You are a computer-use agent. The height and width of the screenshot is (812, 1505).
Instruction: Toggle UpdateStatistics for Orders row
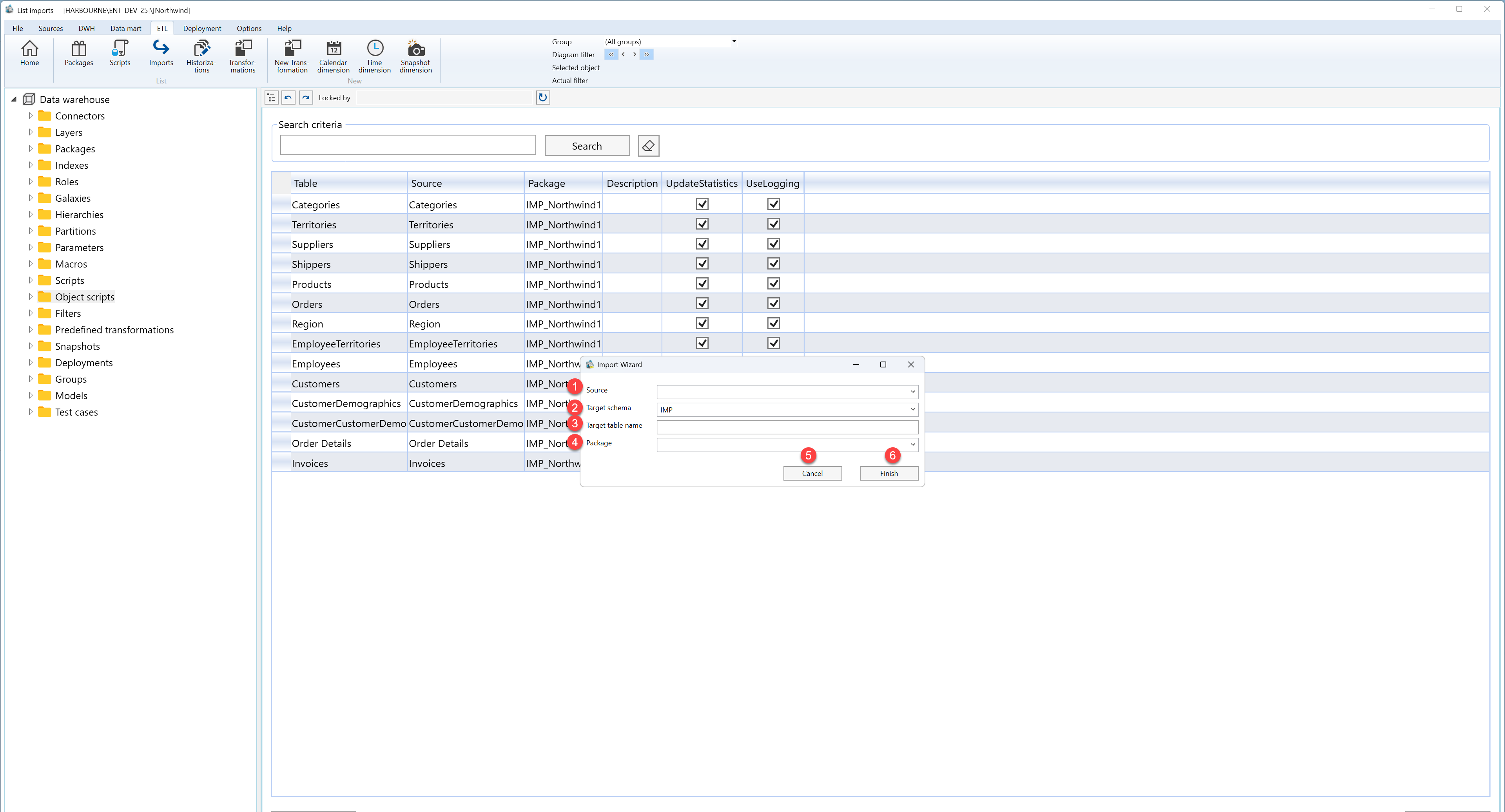click(702, 303)
